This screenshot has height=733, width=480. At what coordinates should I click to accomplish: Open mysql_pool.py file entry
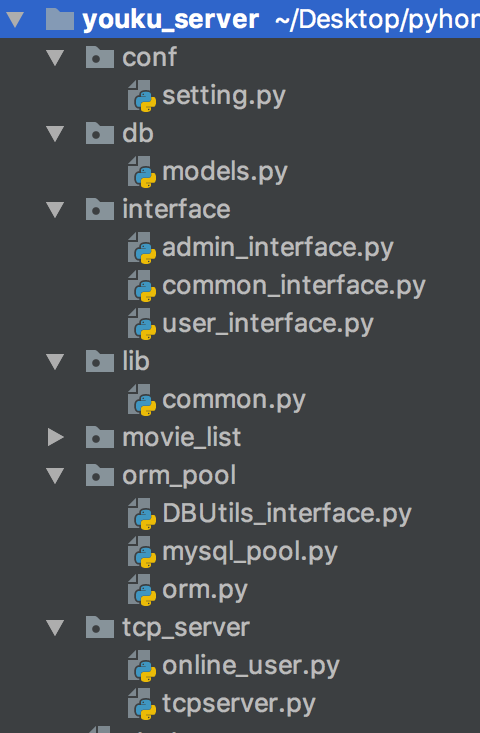(250, 552)
